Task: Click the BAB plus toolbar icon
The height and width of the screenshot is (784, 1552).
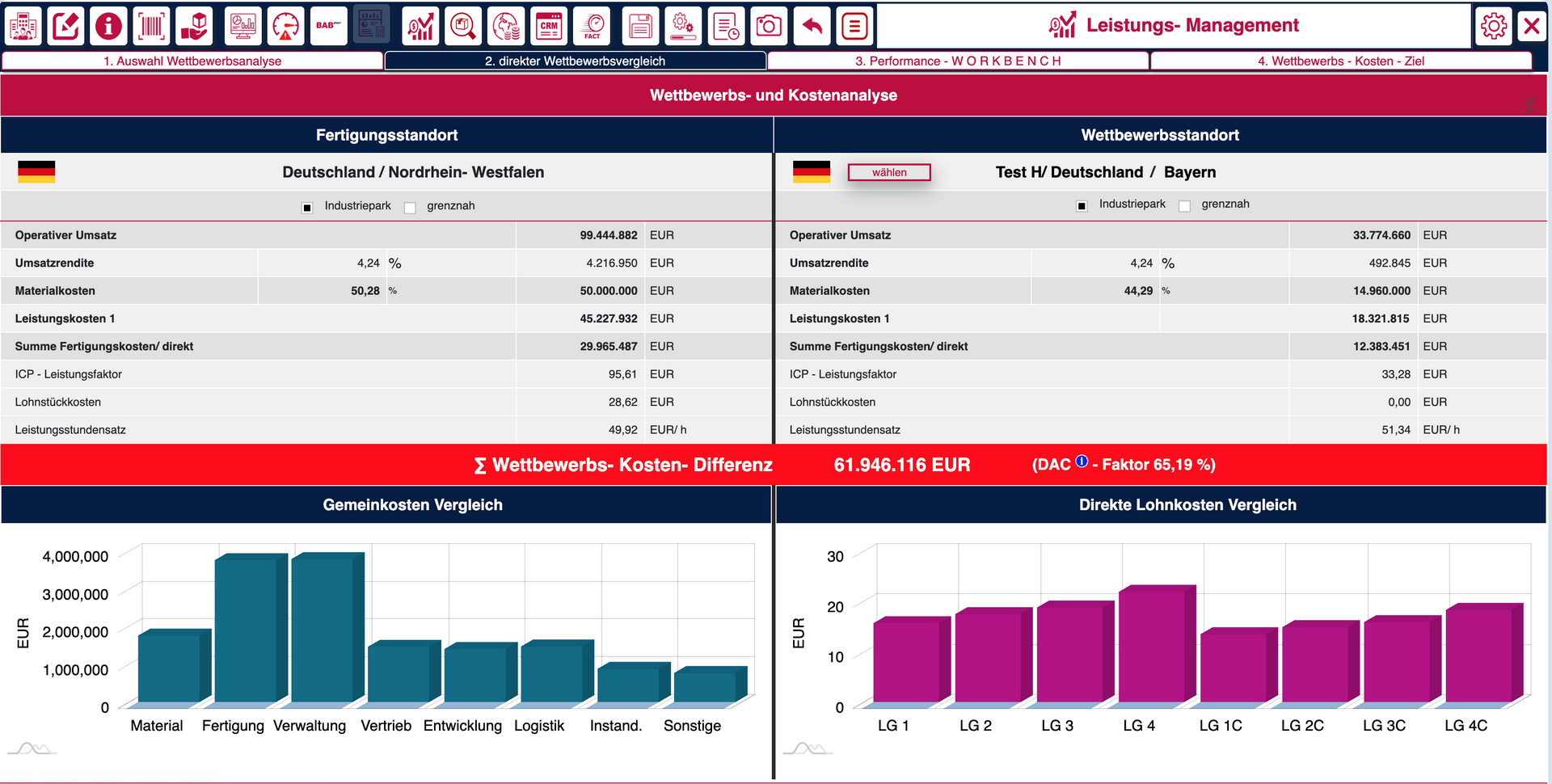Action: coord(328,26)
